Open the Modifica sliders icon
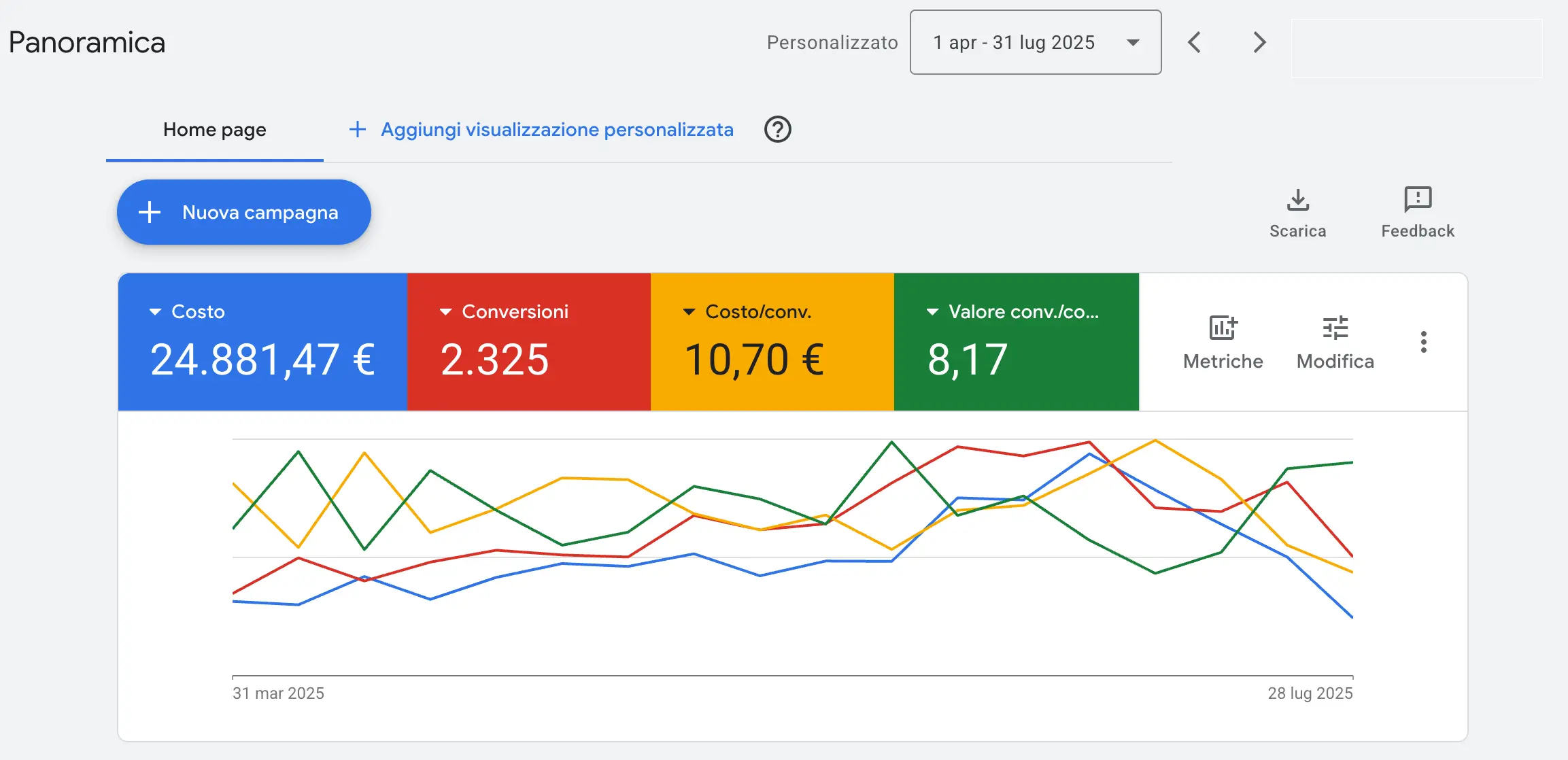 pos(1335,328)
